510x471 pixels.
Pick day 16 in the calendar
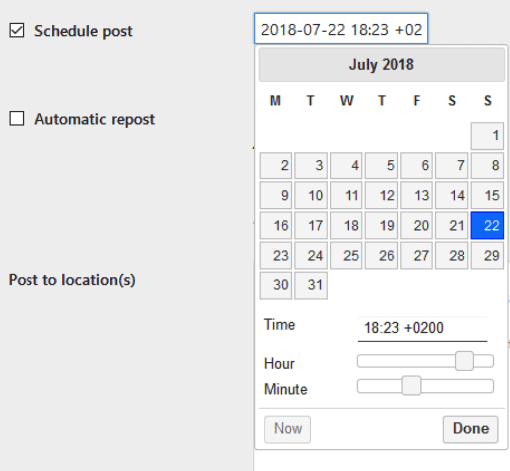[x=276, y=225]
